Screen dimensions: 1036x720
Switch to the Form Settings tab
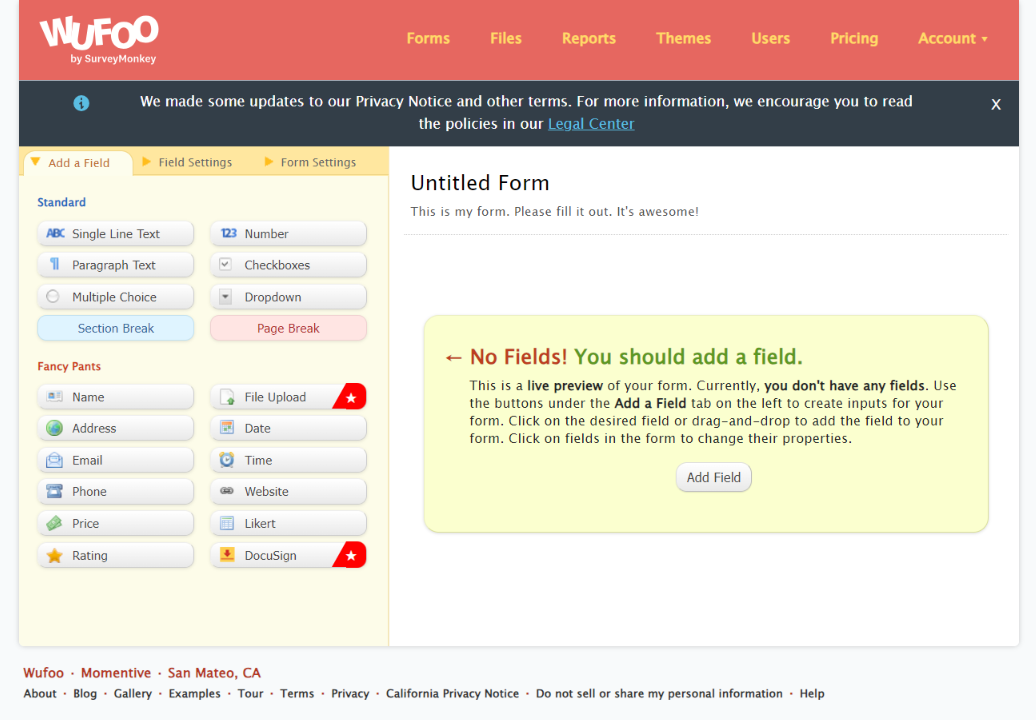(317, 162)
